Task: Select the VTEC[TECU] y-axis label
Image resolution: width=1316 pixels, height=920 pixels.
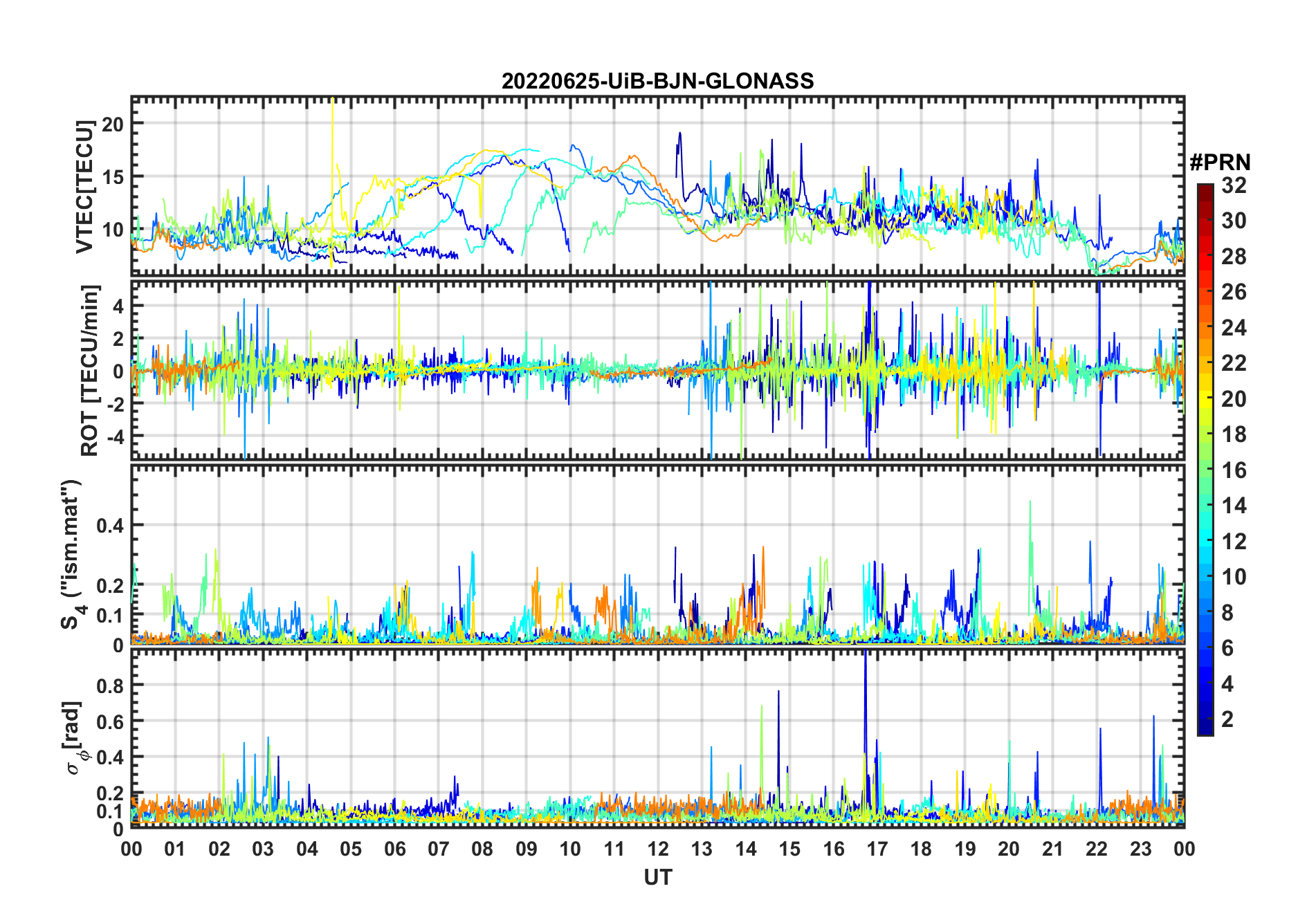Action: [x=84, y=187]
